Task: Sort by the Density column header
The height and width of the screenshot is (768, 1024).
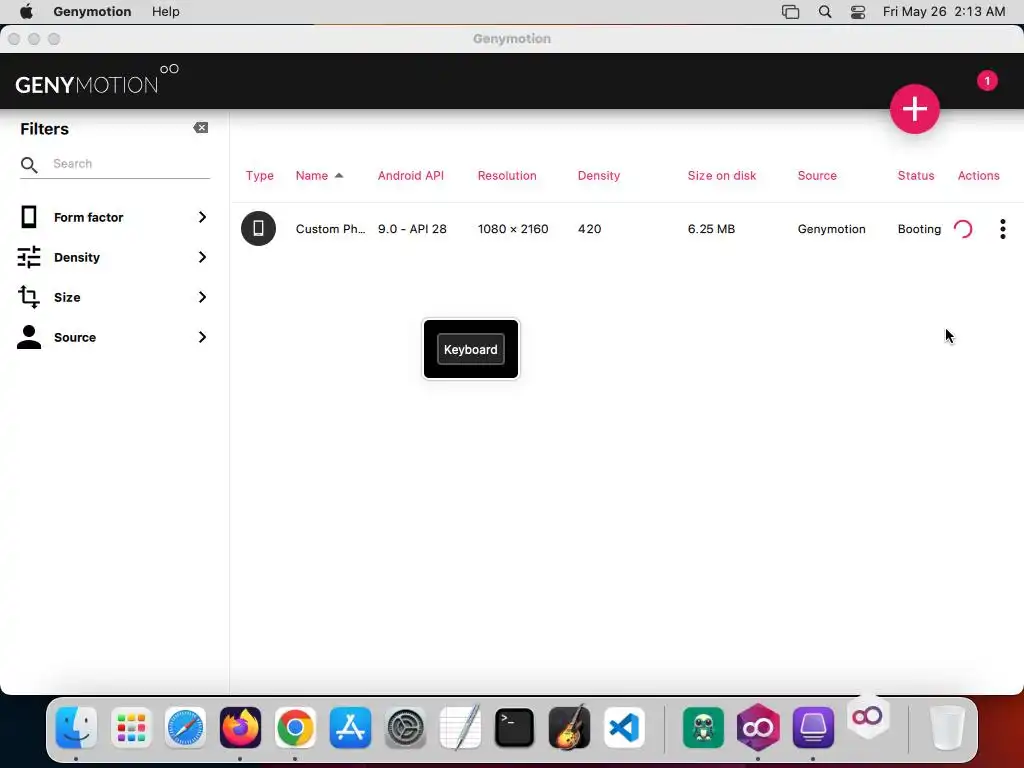Action: coord(599,176)
